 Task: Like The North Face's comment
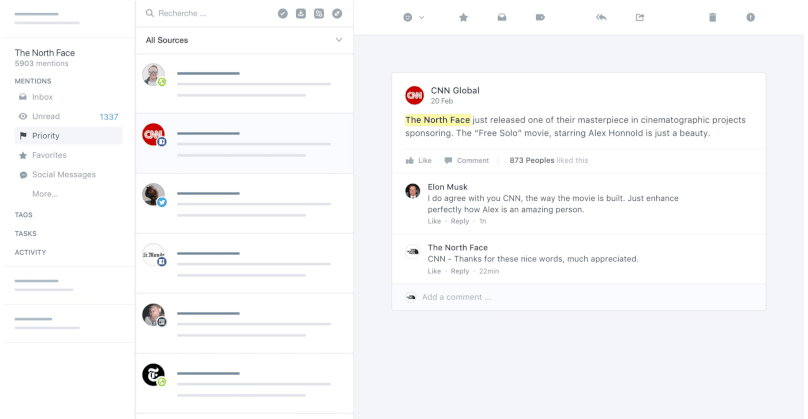[x=434, y=271]
